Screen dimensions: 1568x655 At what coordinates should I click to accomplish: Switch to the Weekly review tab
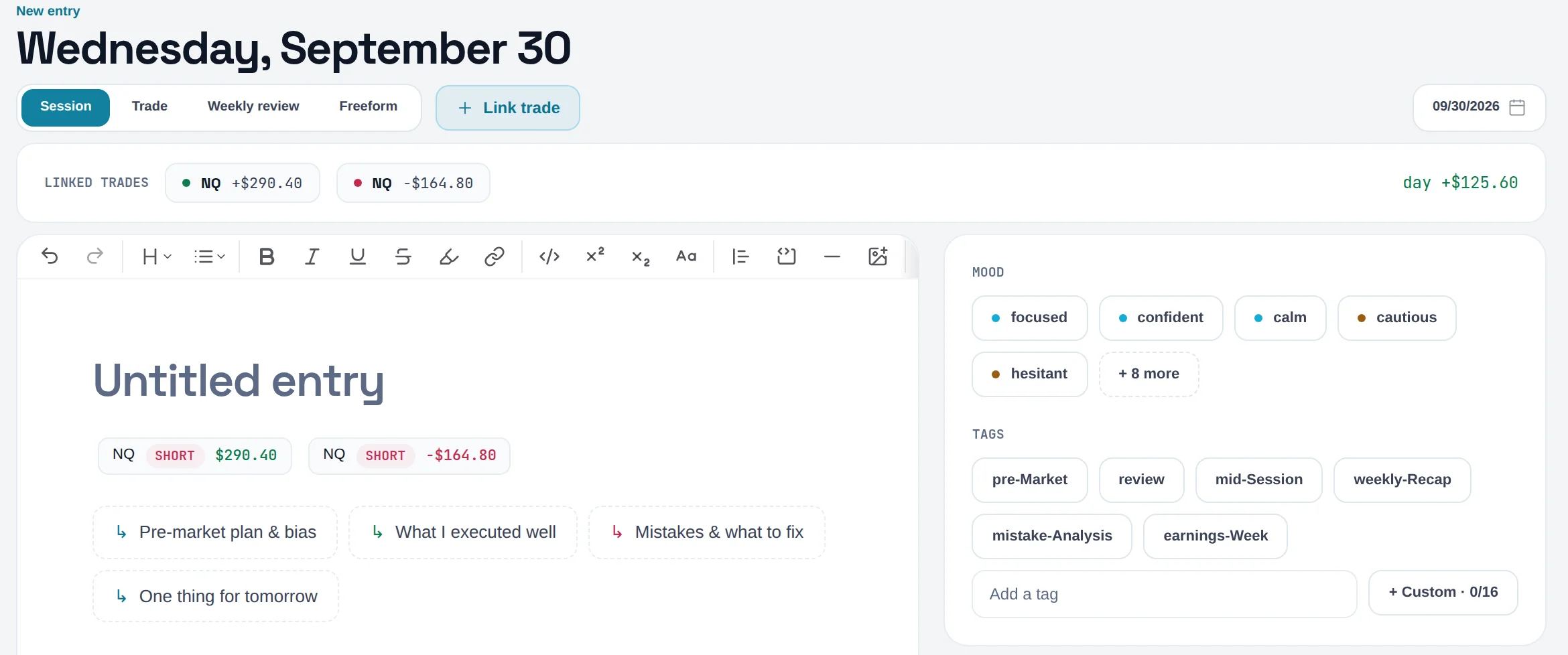click(253, 107)
